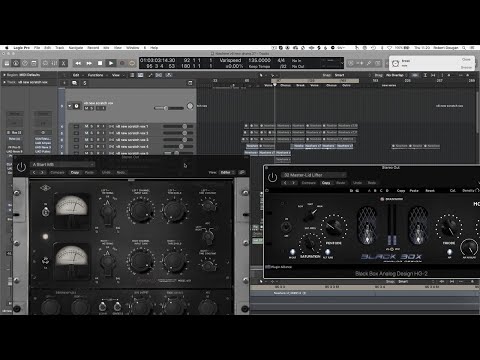Open the Functions menu in tracks area
The height and width of the screenshot is (360, 480).
(x=96, y=75)
